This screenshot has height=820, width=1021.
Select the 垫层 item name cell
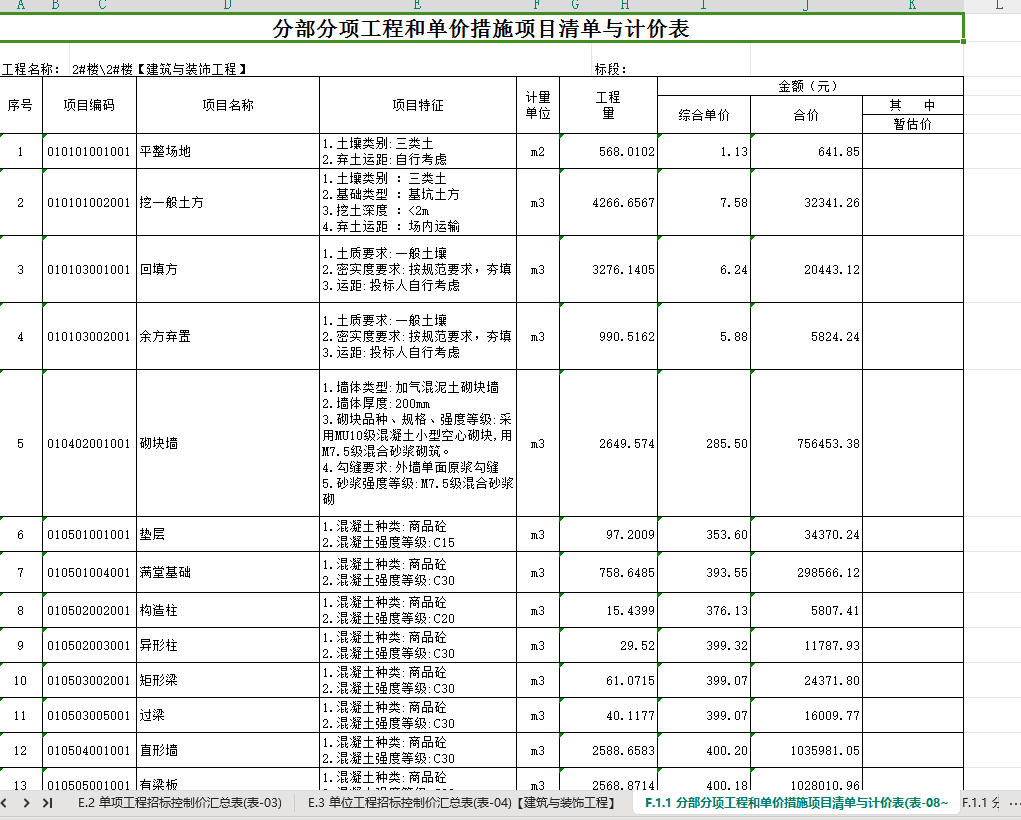pyautogui.click(x=227, y=534)
